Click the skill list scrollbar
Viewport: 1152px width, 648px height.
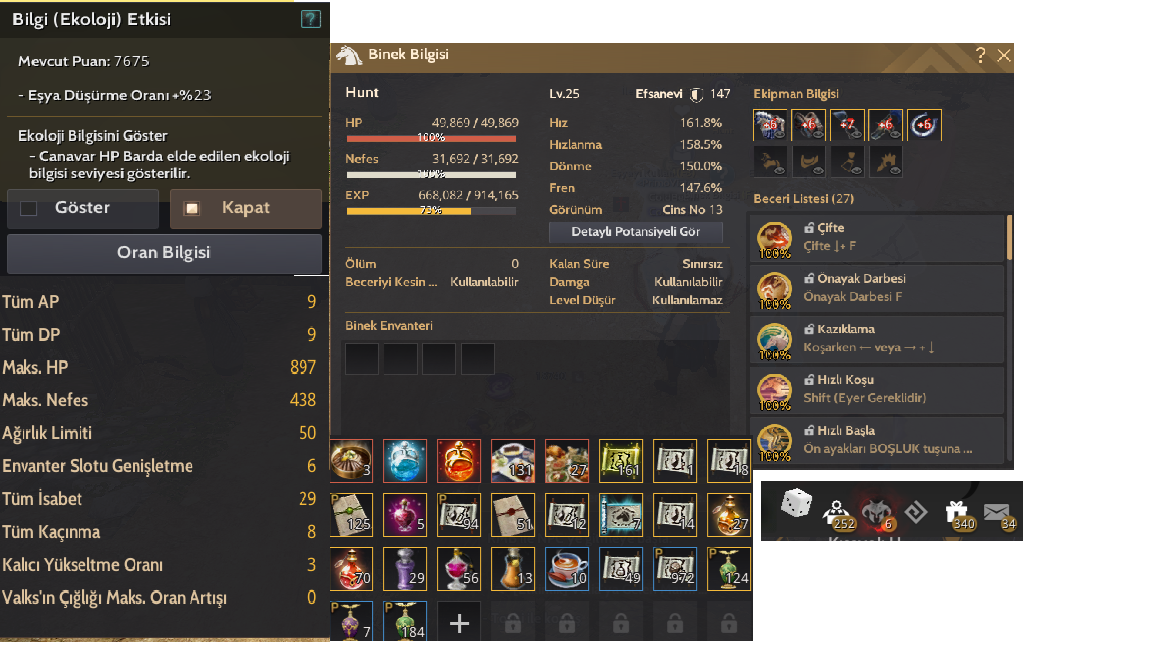click(1009, 238)
